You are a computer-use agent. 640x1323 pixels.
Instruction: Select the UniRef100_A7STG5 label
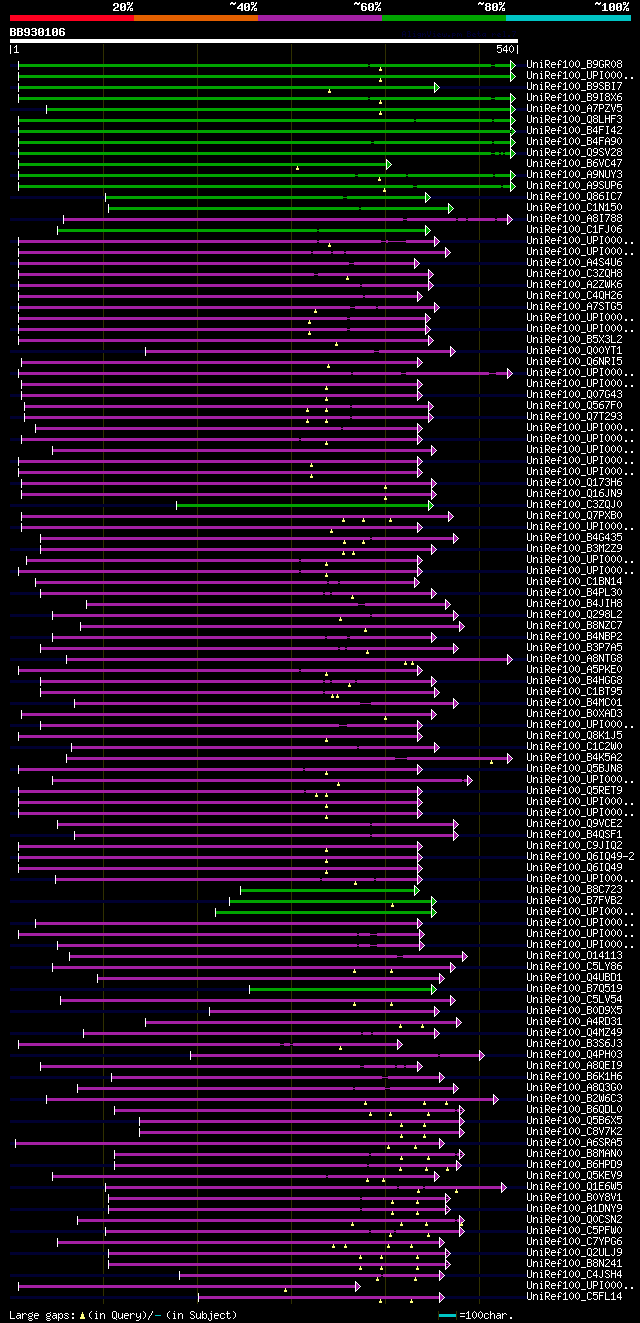pos(574,306)
